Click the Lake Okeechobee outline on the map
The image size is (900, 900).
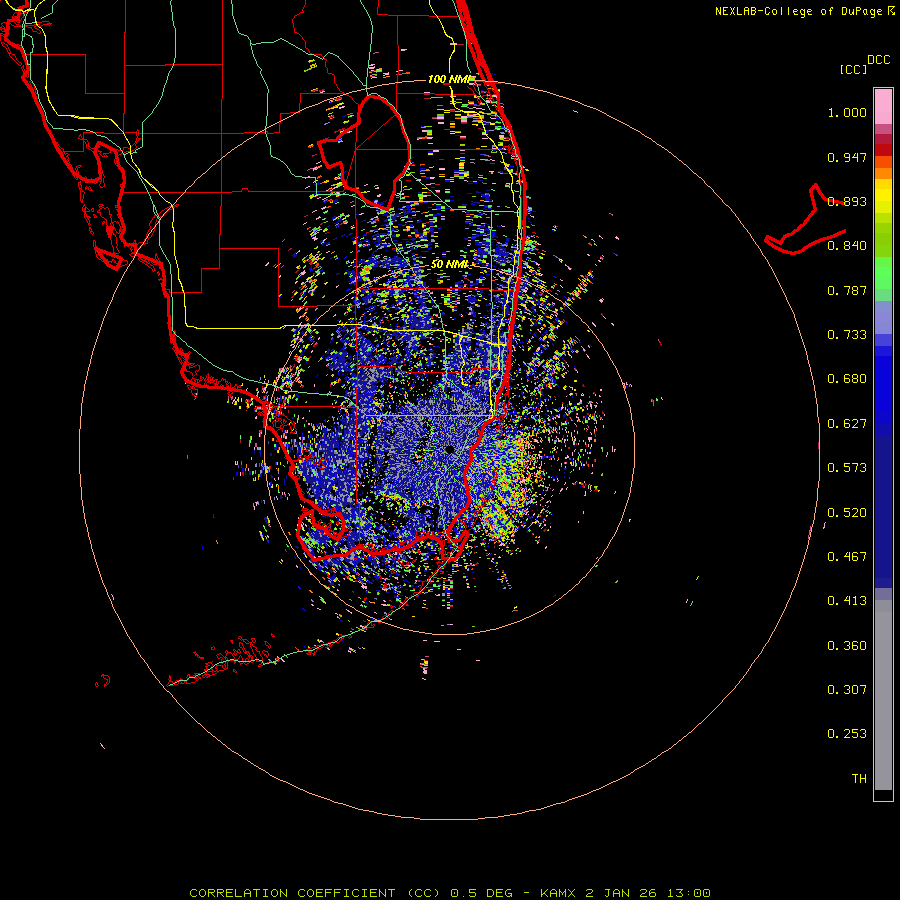coord(365,152)
